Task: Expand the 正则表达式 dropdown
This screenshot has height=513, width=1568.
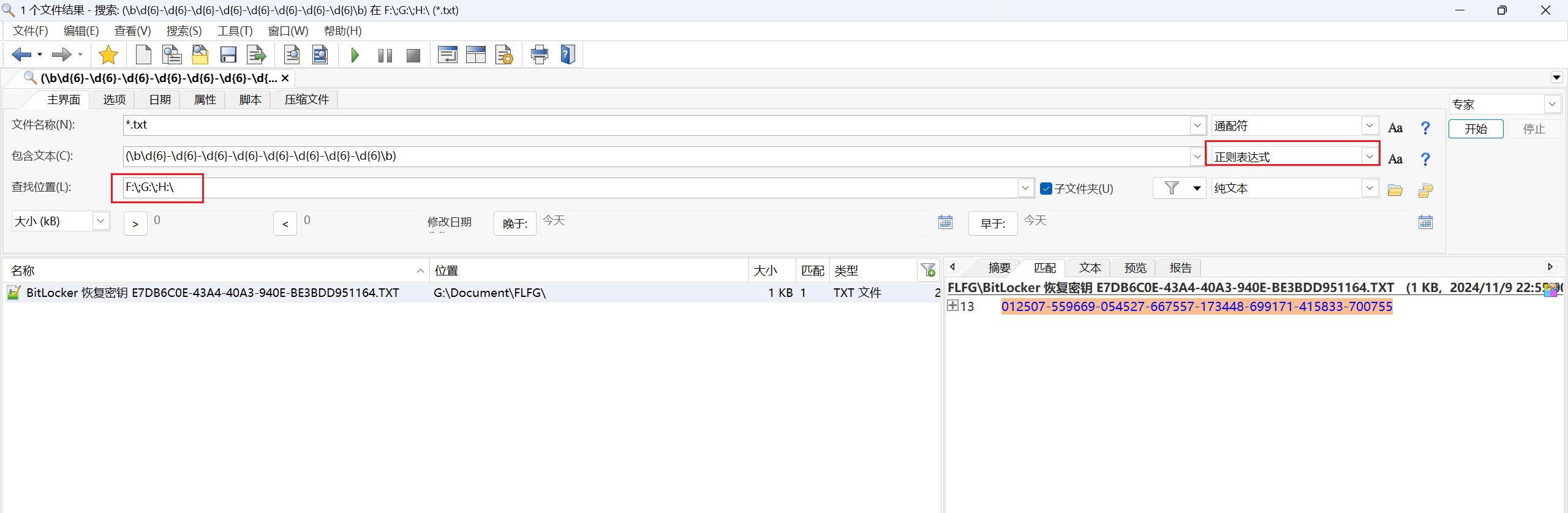Action: (1369, 157)
